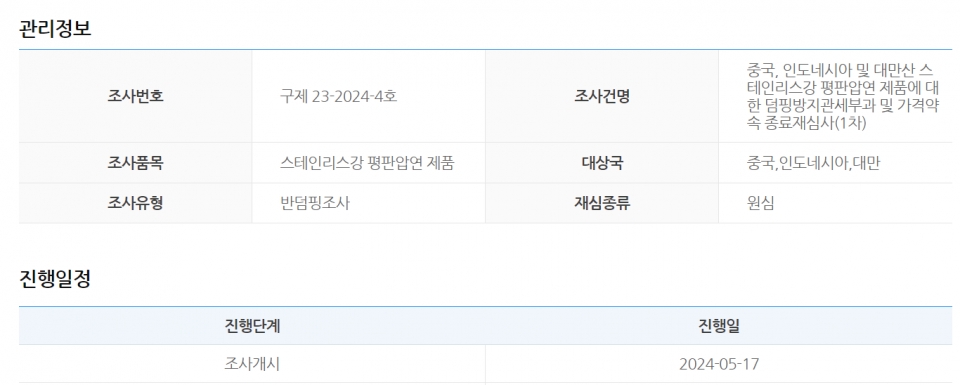
Task: Click the 중국,인도네시아,대만 value
Action: click(813, 163)
